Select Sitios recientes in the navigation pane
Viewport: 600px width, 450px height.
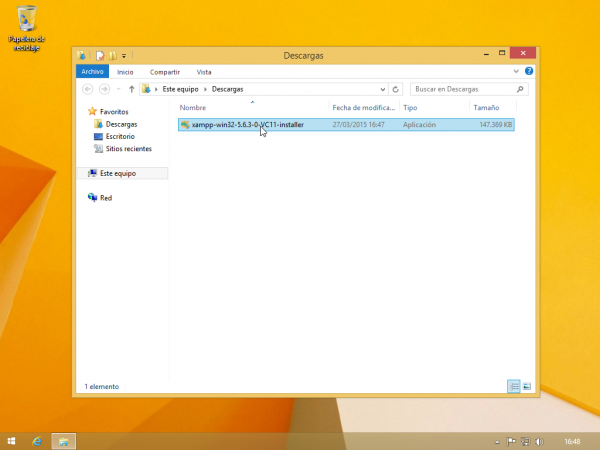click(128, 149)
